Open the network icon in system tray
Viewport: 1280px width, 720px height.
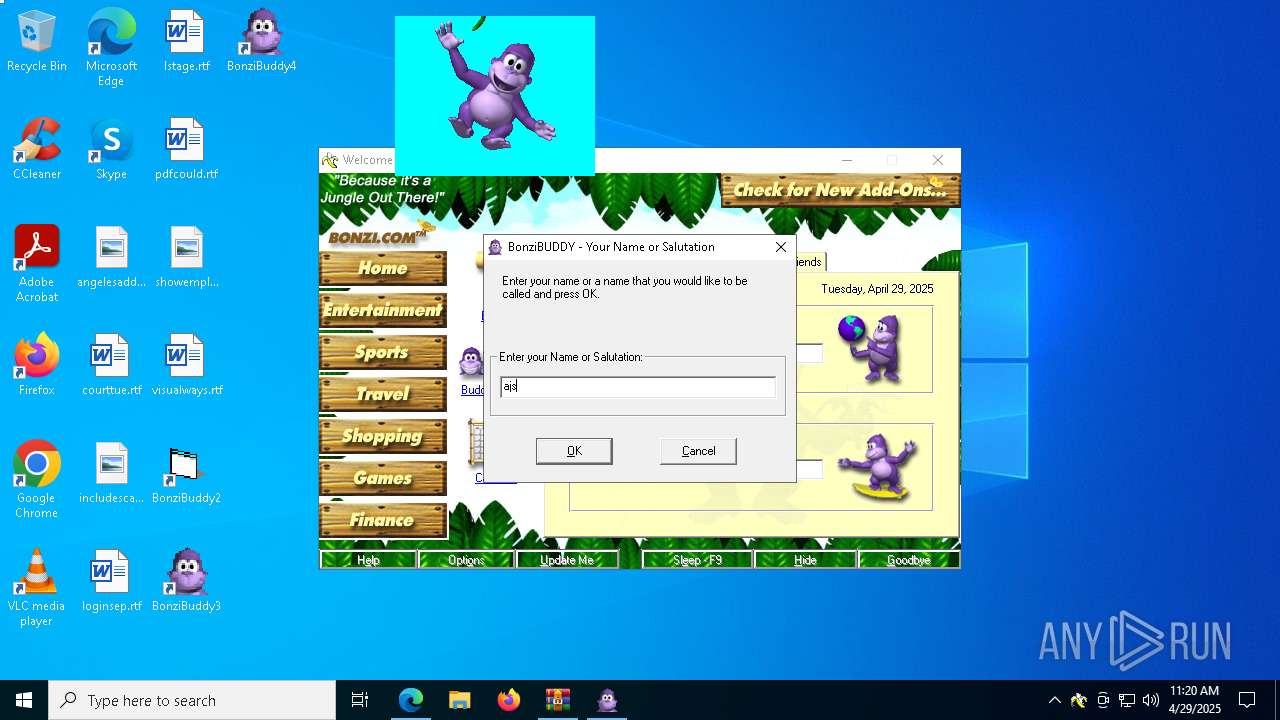tap(1127, 700)
